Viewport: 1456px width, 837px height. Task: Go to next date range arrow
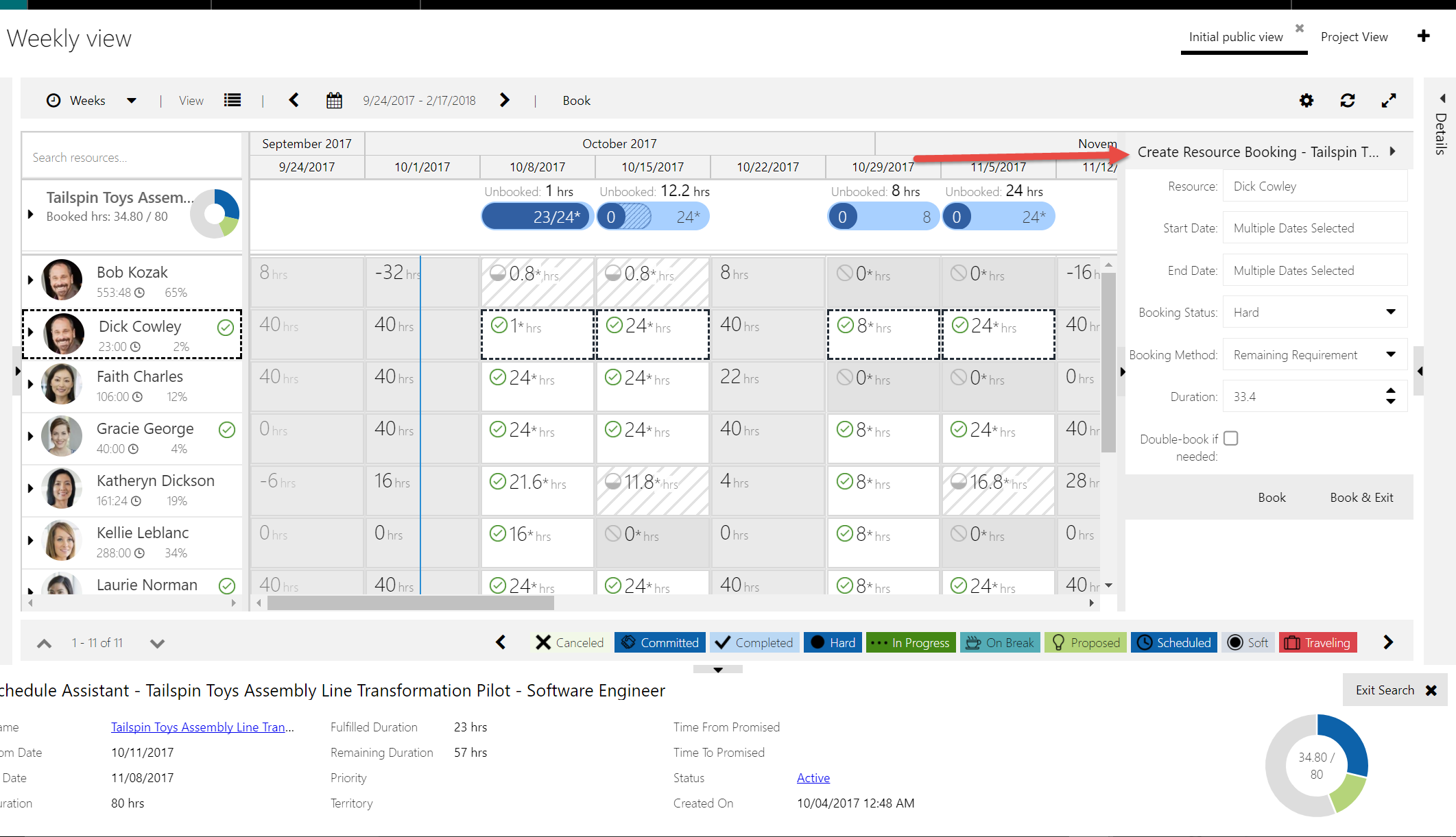point(505,101)
